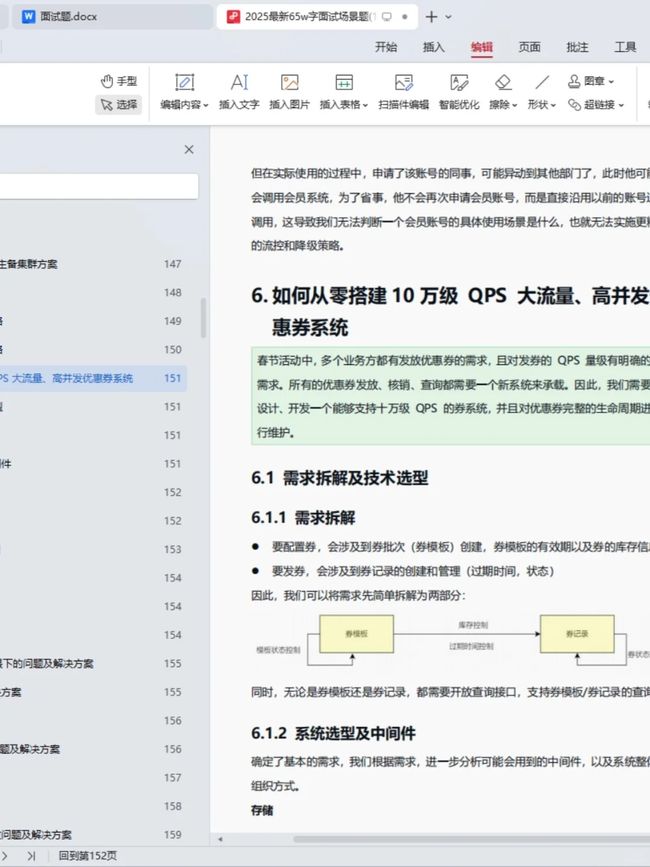Image resolution: width=650 pixels, height=867 pixels.
Task: Expand the Hyperlink (超链接) dropdown arrow
Action: 621,105
